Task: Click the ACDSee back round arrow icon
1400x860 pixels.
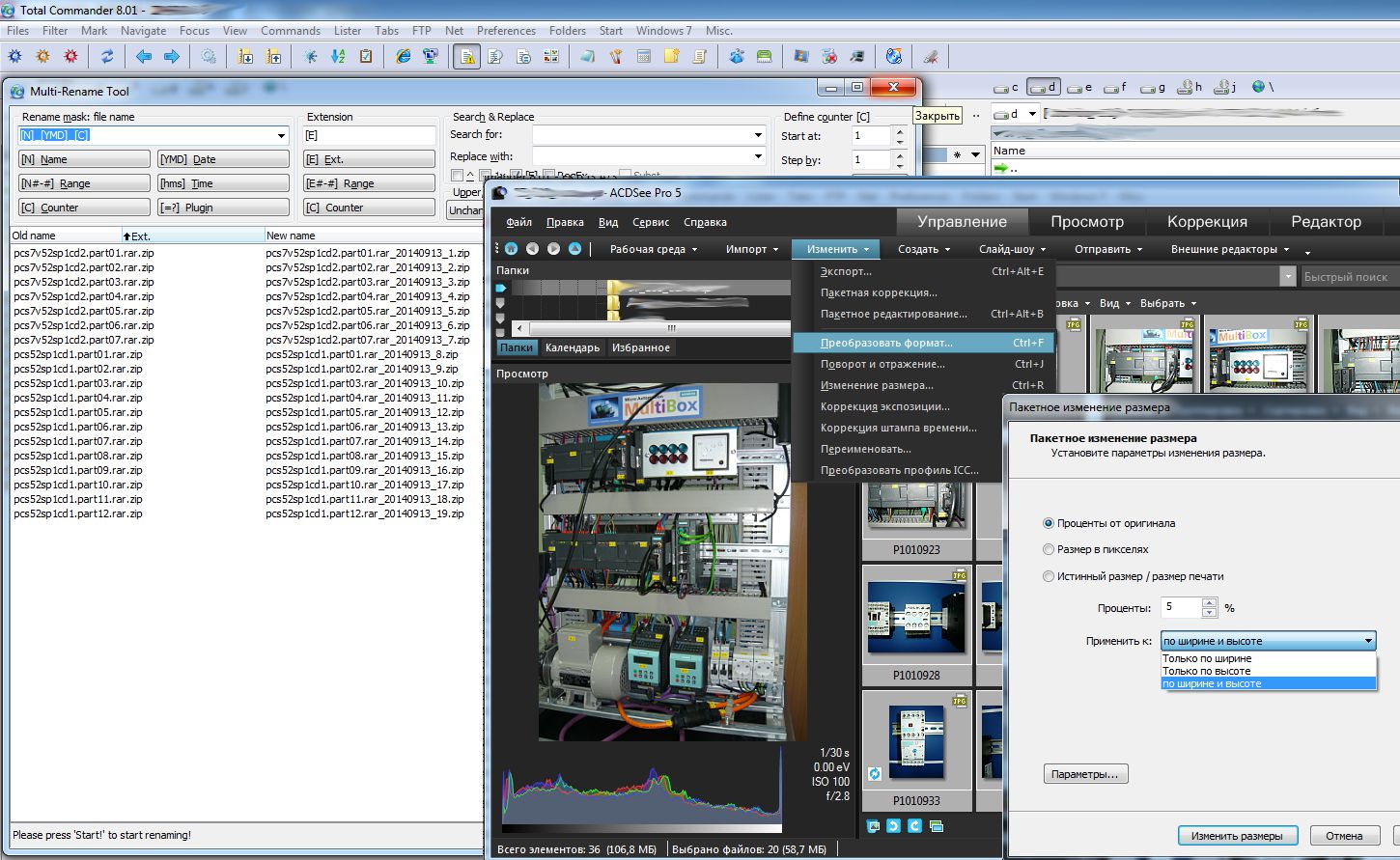Action: [532, 248]
